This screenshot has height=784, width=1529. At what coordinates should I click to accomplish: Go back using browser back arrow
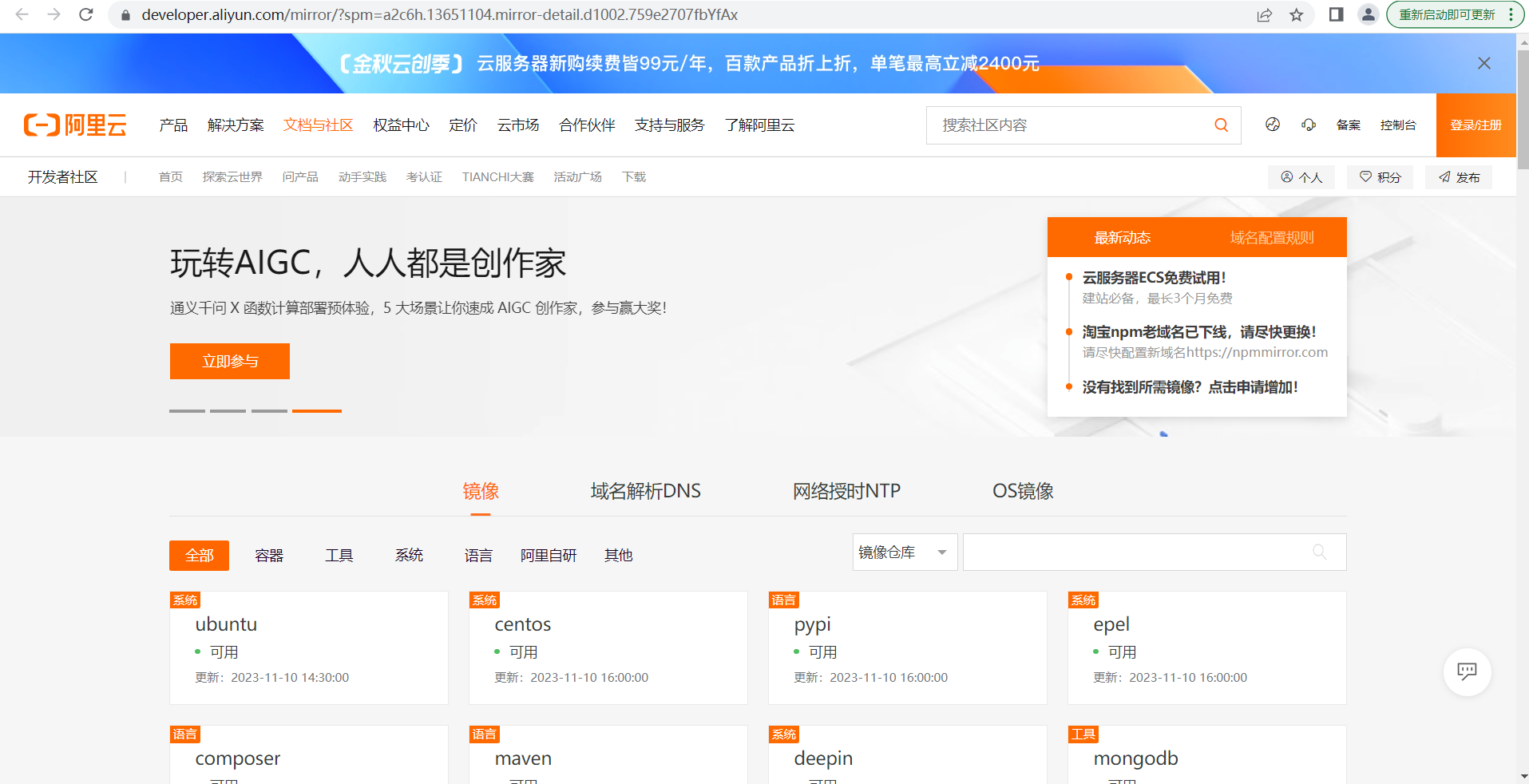pyautogui.click(x=22, y=14)
